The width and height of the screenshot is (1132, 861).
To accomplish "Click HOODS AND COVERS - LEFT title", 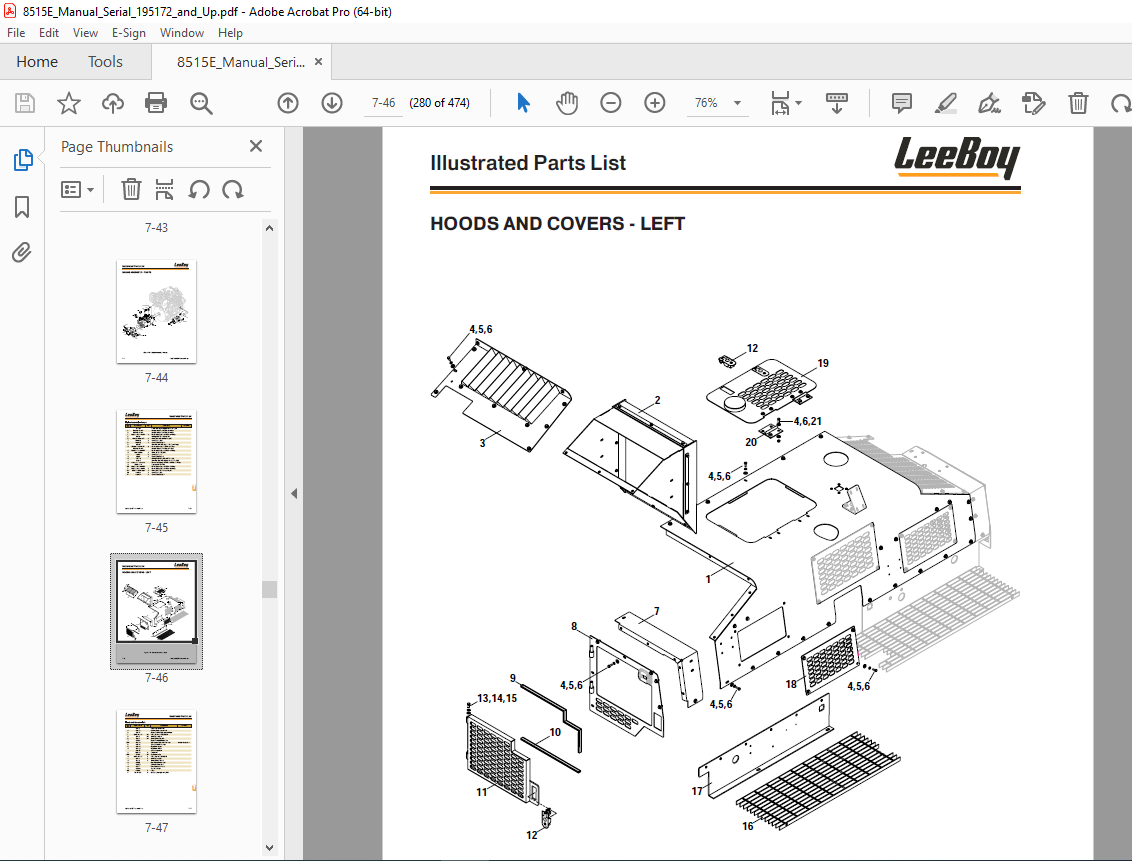I will pyautogui.click(x=557, y=224).
